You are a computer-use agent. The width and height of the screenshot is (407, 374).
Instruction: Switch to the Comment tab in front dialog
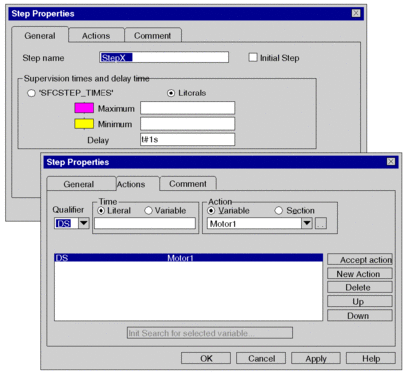click(188, 184)
